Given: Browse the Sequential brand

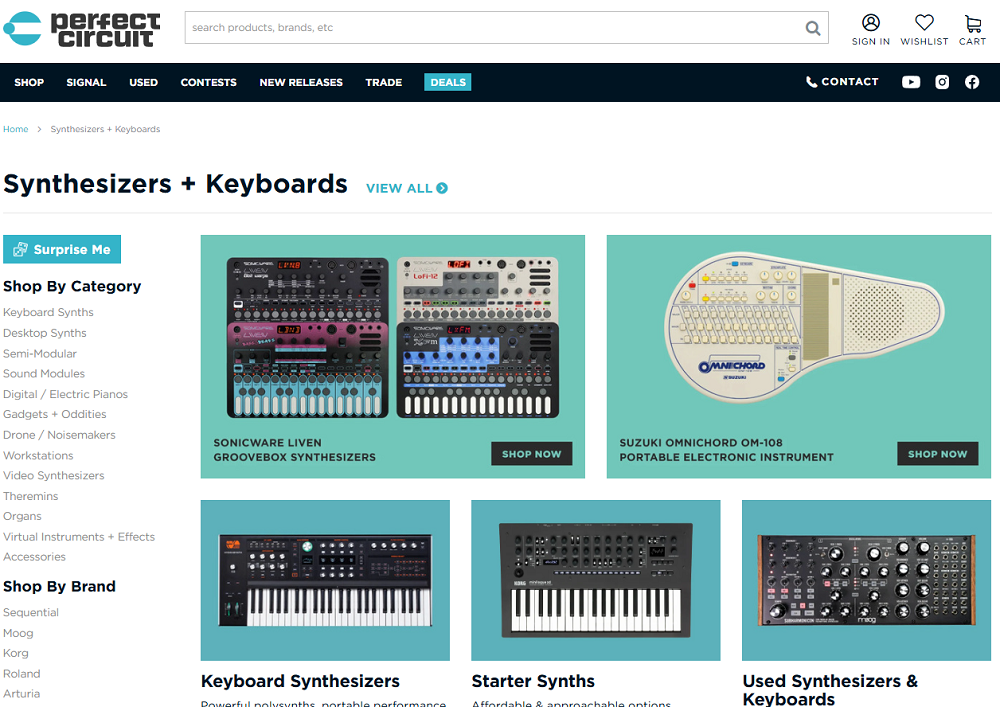Looking at the screenshot, I should [x=31, y=613].
